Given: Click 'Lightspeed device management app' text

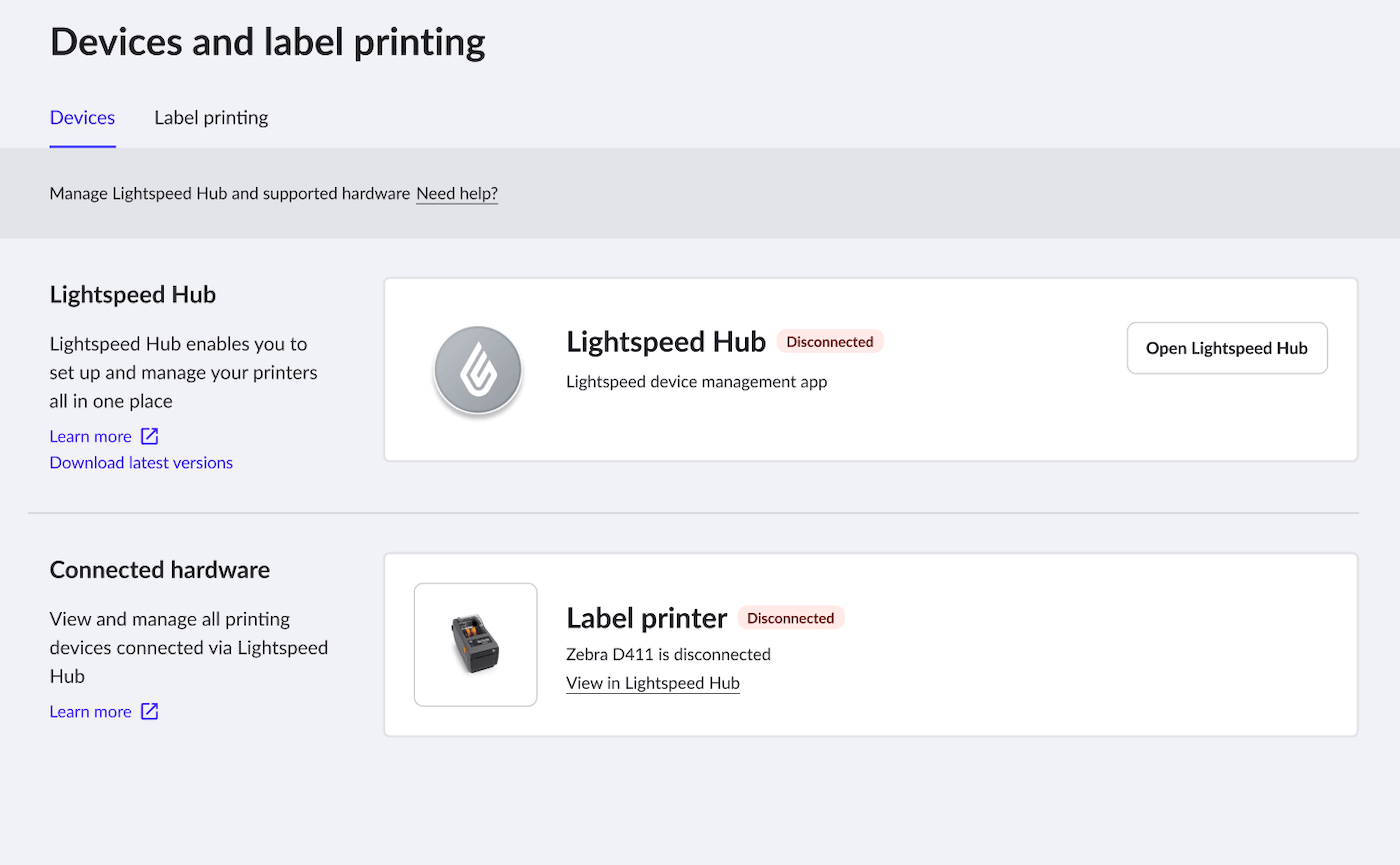Looking at the screenshot, I should tap(697, 381).
